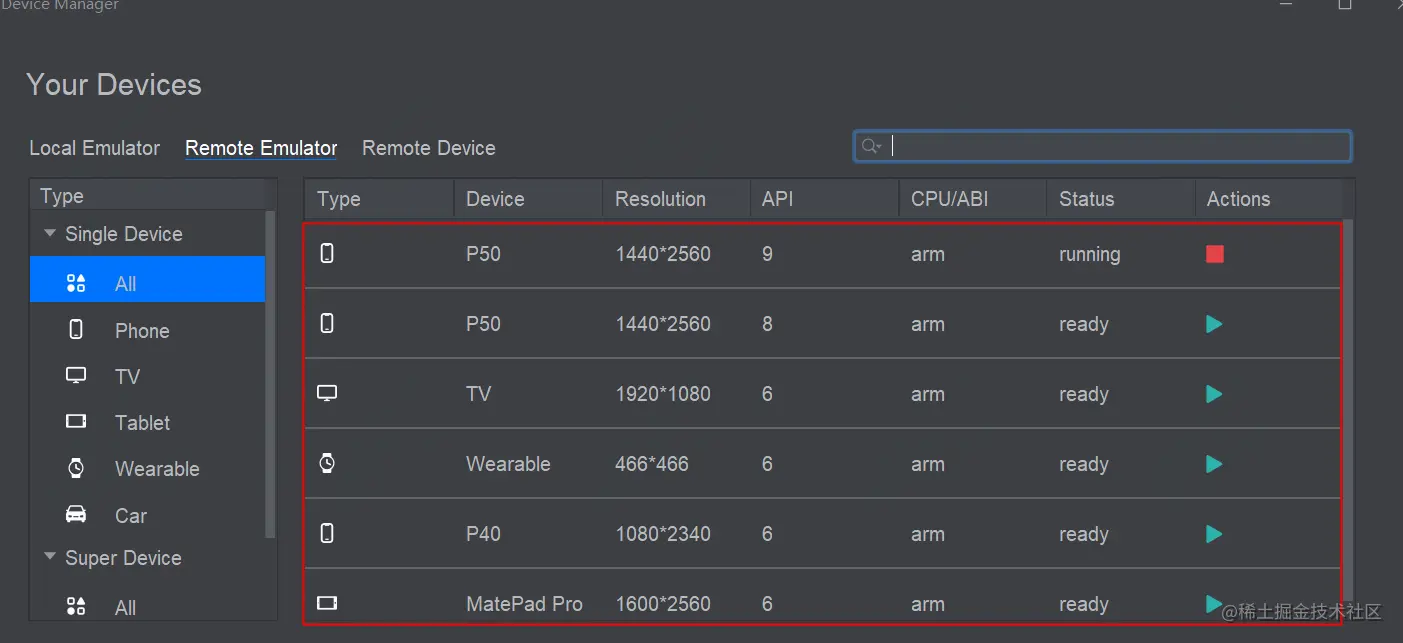Click the Wearable watch icon in the sidebar
1403x643 pixels.
[x=76, y=468]
